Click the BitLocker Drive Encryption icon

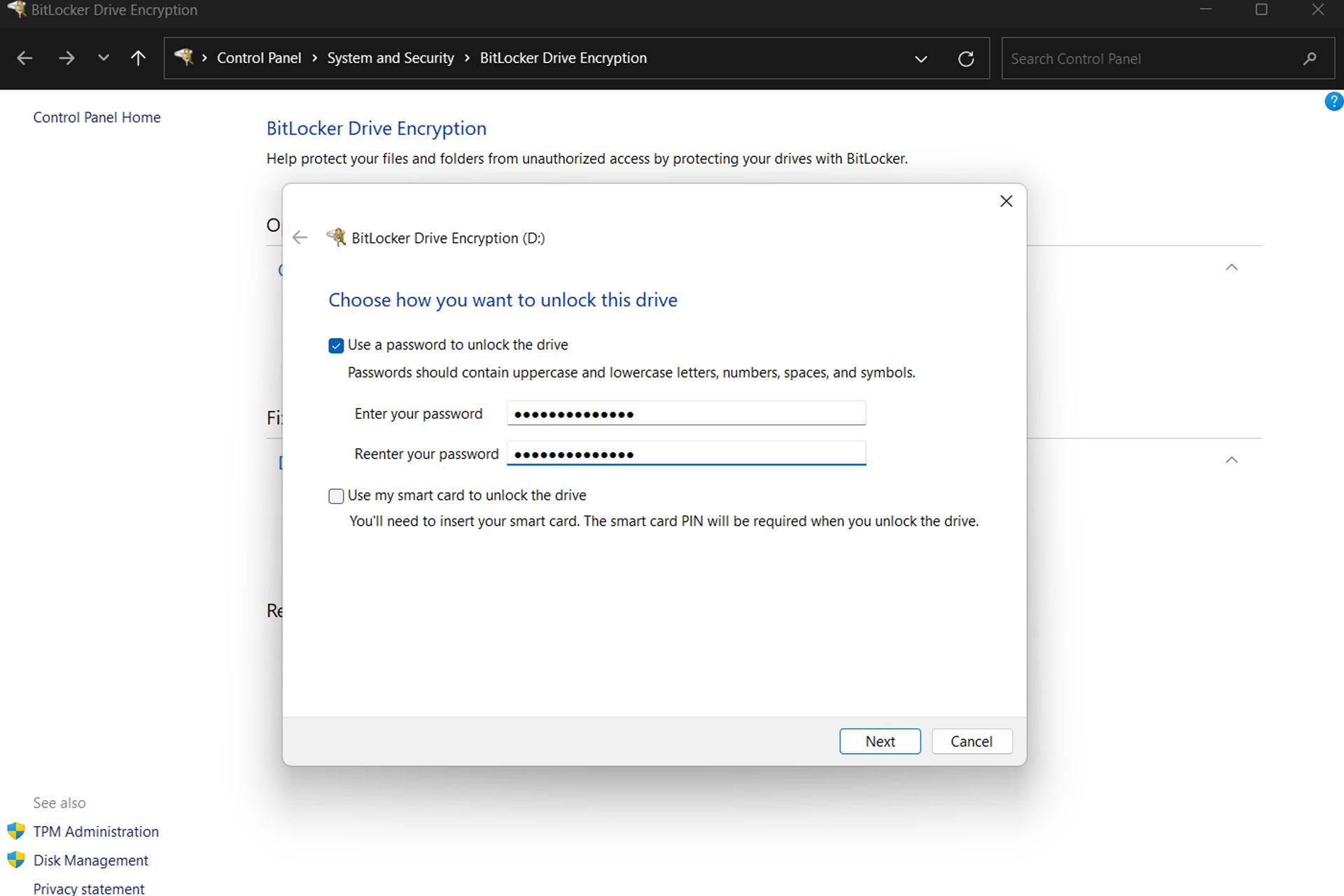click(x=338, y=238)
